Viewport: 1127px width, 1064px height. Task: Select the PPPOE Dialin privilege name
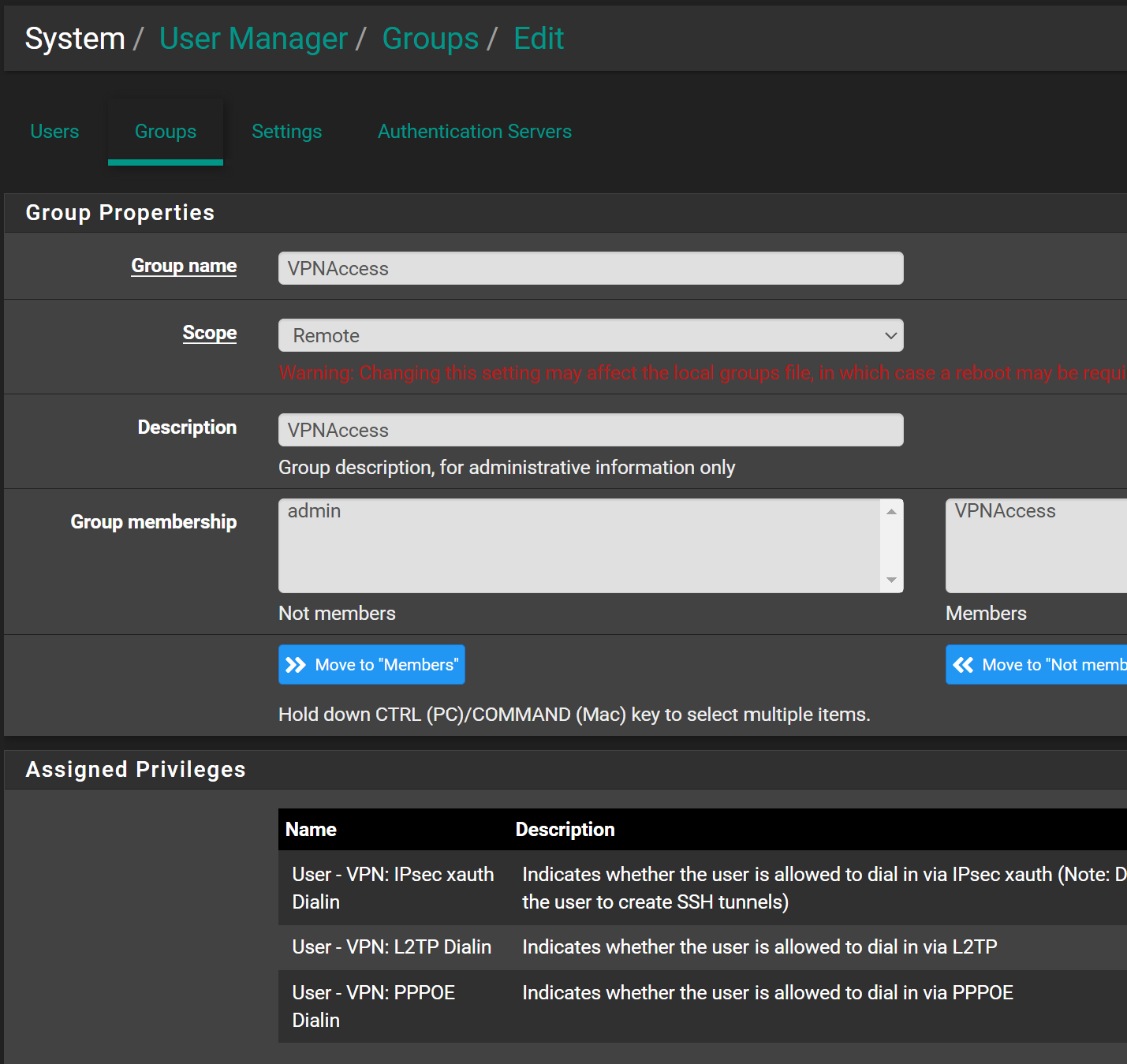(x=374, y=1006)
